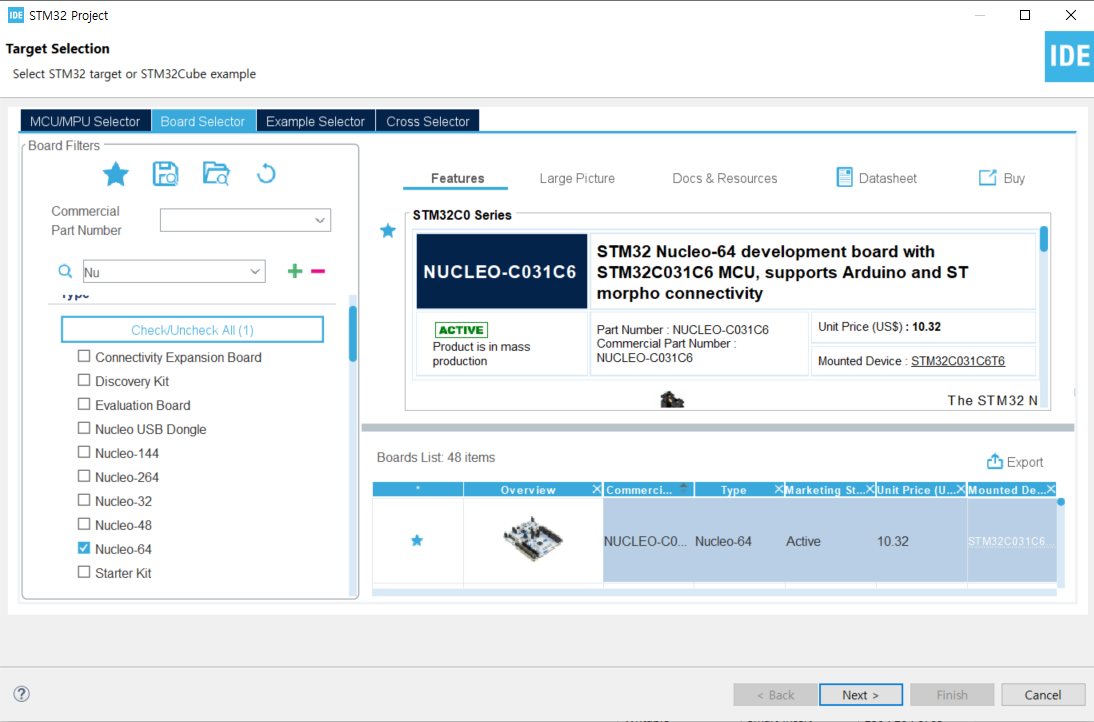Click the Next button

(x=860, y=695)
